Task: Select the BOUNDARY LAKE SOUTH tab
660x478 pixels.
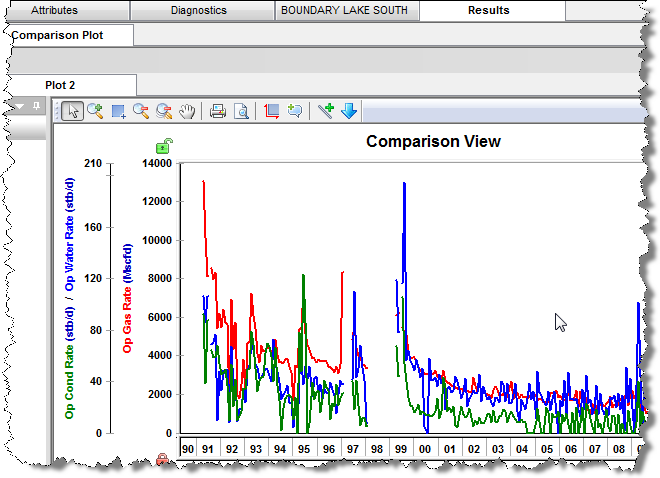Action: click(346, 10)
